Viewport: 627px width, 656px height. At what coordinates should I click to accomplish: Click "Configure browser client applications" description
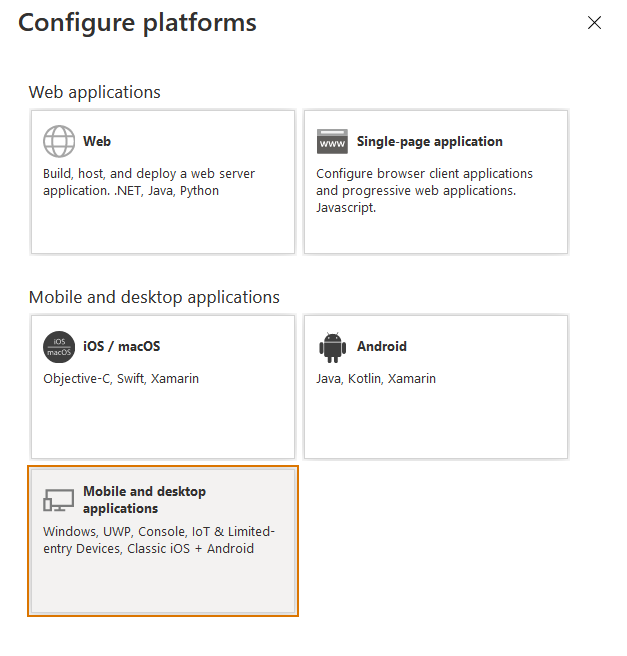pyautogui.click(x=424, y=174)
